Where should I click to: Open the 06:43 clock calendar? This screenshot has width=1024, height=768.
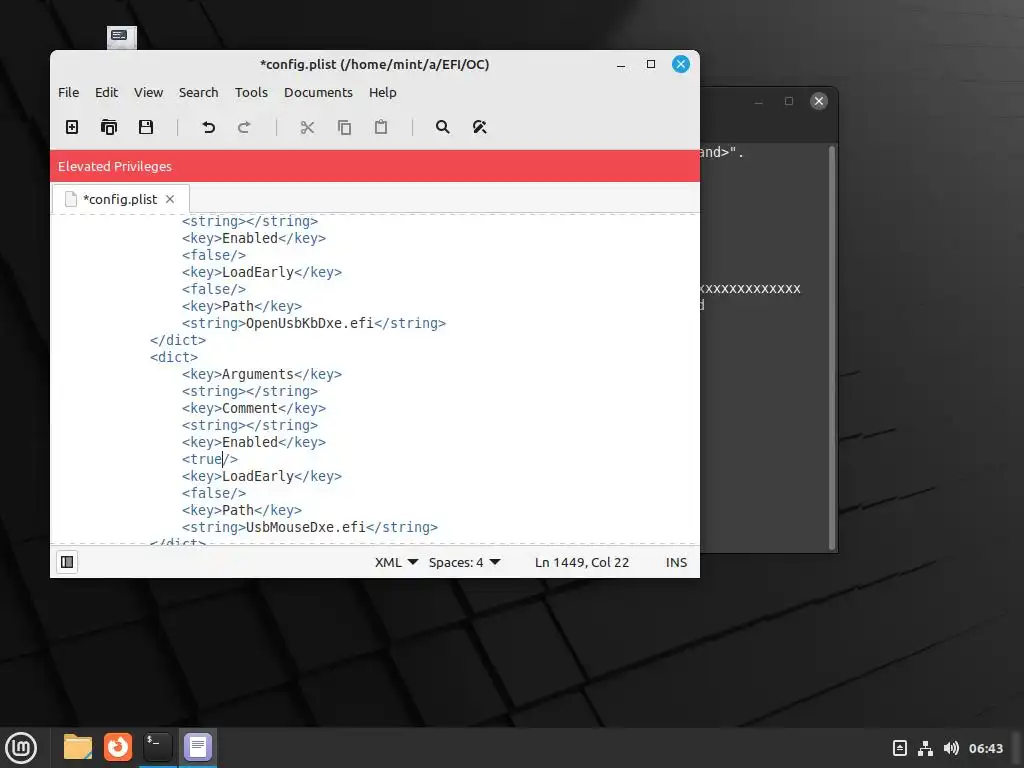tap(986, 748)
